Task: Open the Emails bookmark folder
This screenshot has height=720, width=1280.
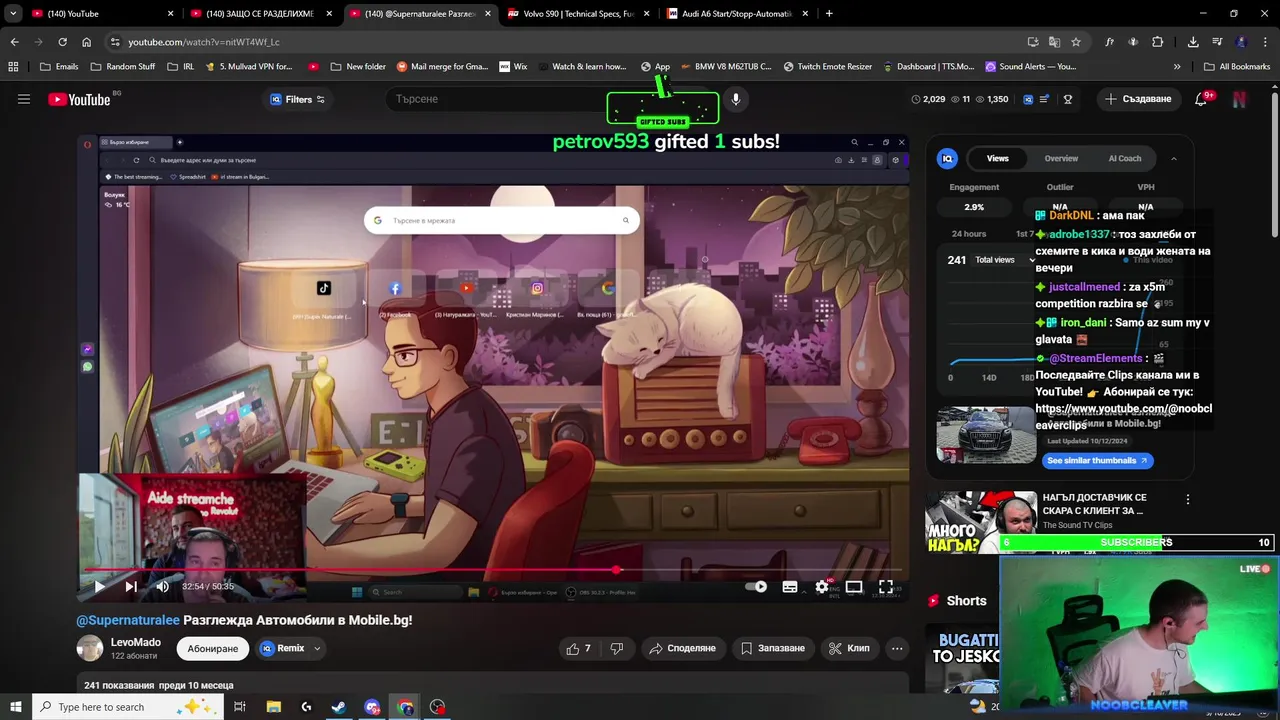Action: pos(58,67)
